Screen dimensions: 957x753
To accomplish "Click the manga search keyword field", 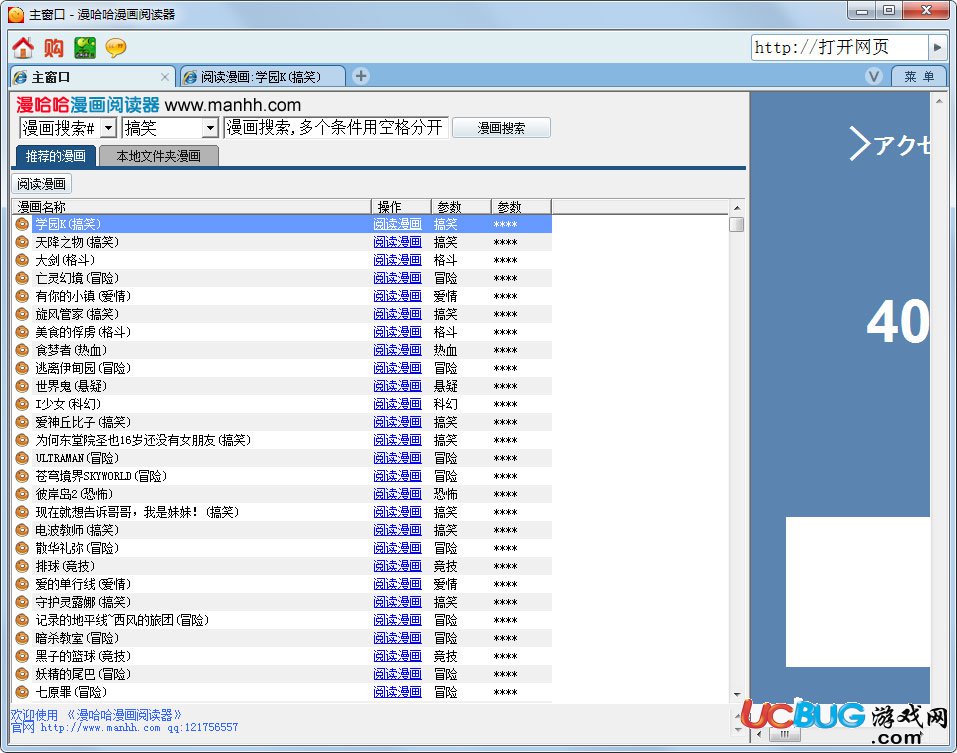I will [336, 128].
